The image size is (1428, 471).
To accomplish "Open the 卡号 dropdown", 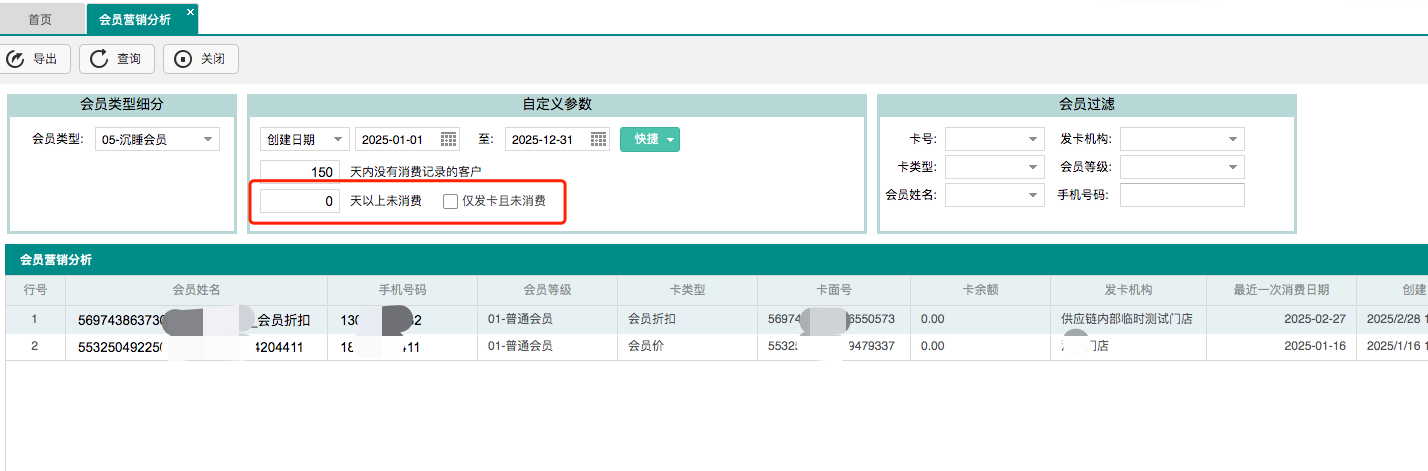I will coord(995,140).
